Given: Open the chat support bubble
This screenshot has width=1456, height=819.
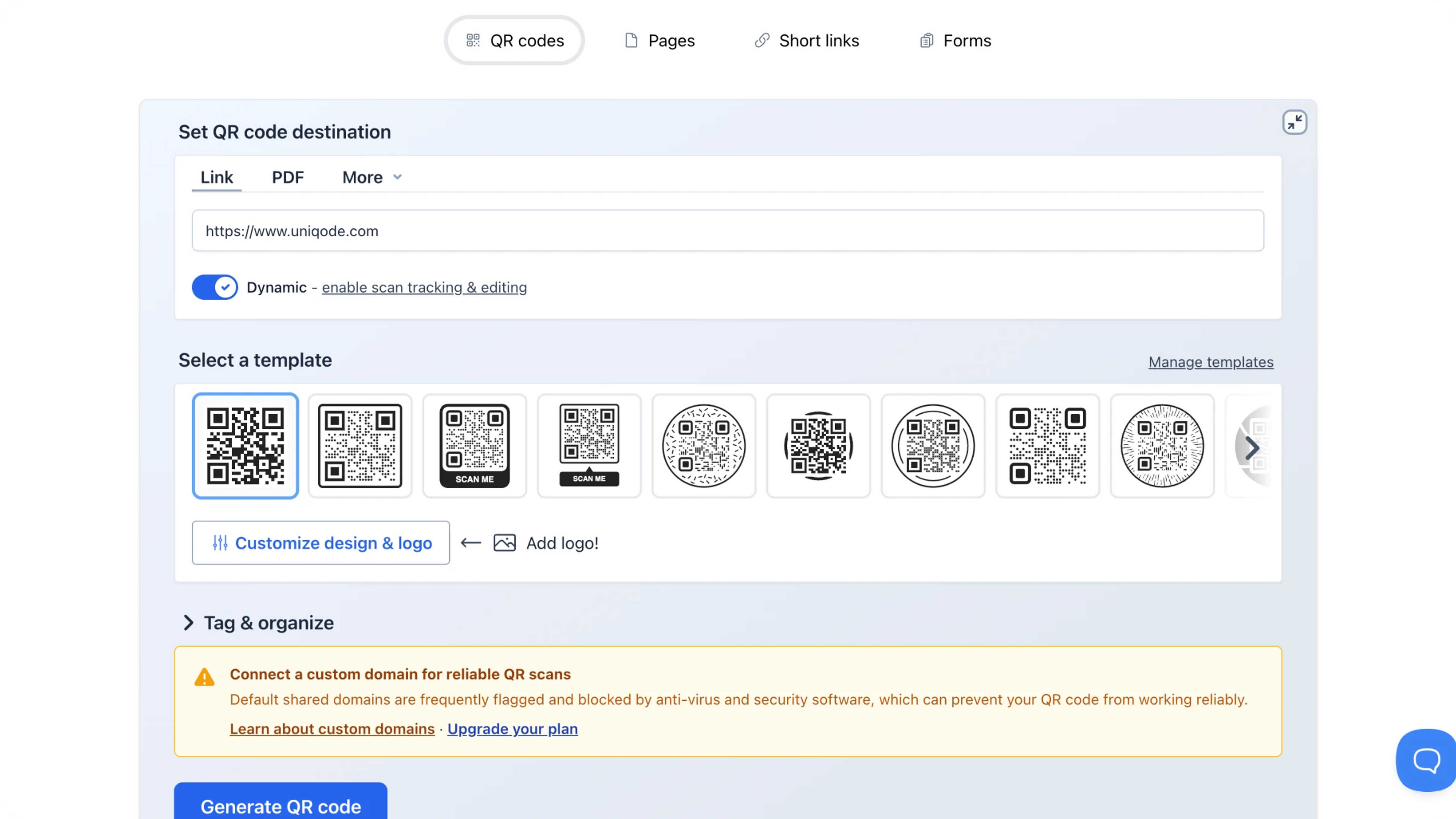Looking at the screenshot, I should click(x=1426, y=760).
